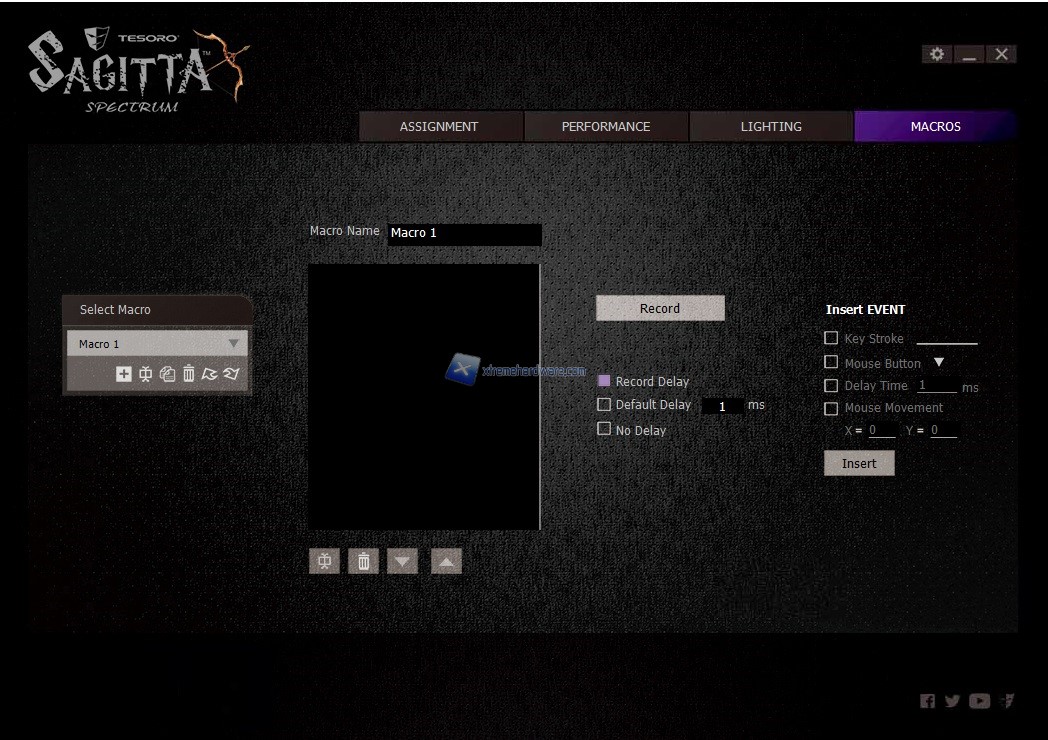Switch to the PERFORMANCE tab
Image resolution: width=1048 pixels, height=740 pixels.
605,127
